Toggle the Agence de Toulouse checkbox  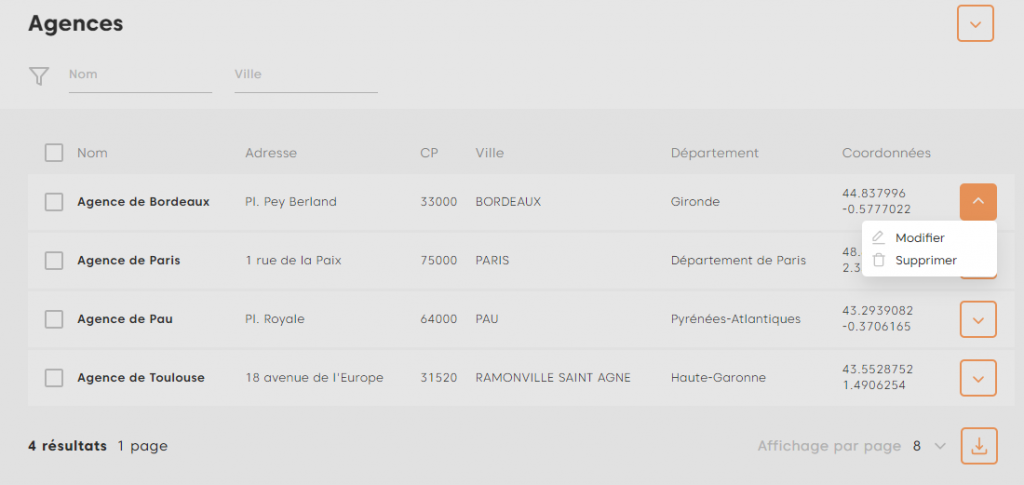click(x=54, y=378)
